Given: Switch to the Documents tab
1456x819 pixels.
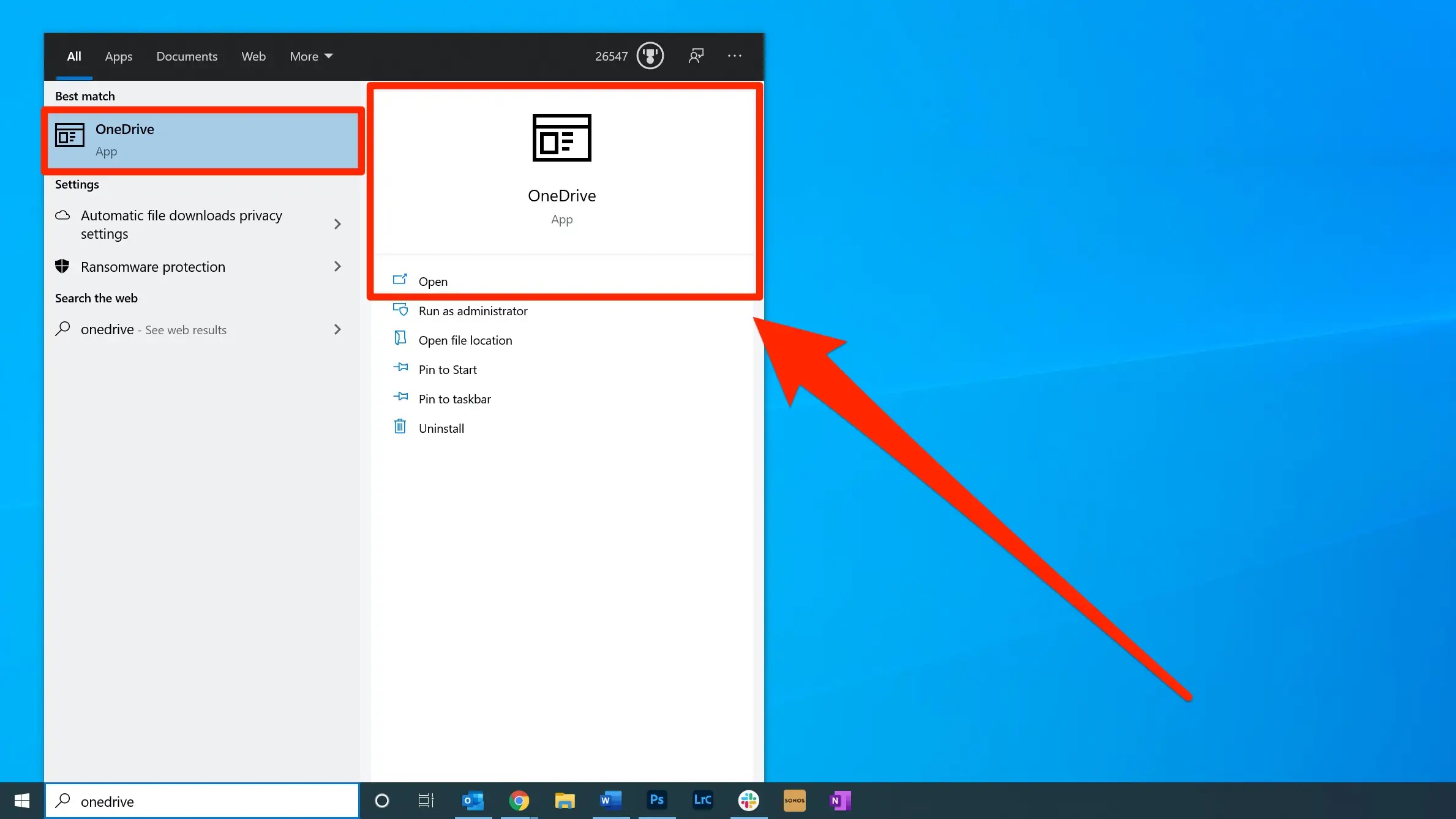Looking at the screenshot, I should tap(187, 56).
